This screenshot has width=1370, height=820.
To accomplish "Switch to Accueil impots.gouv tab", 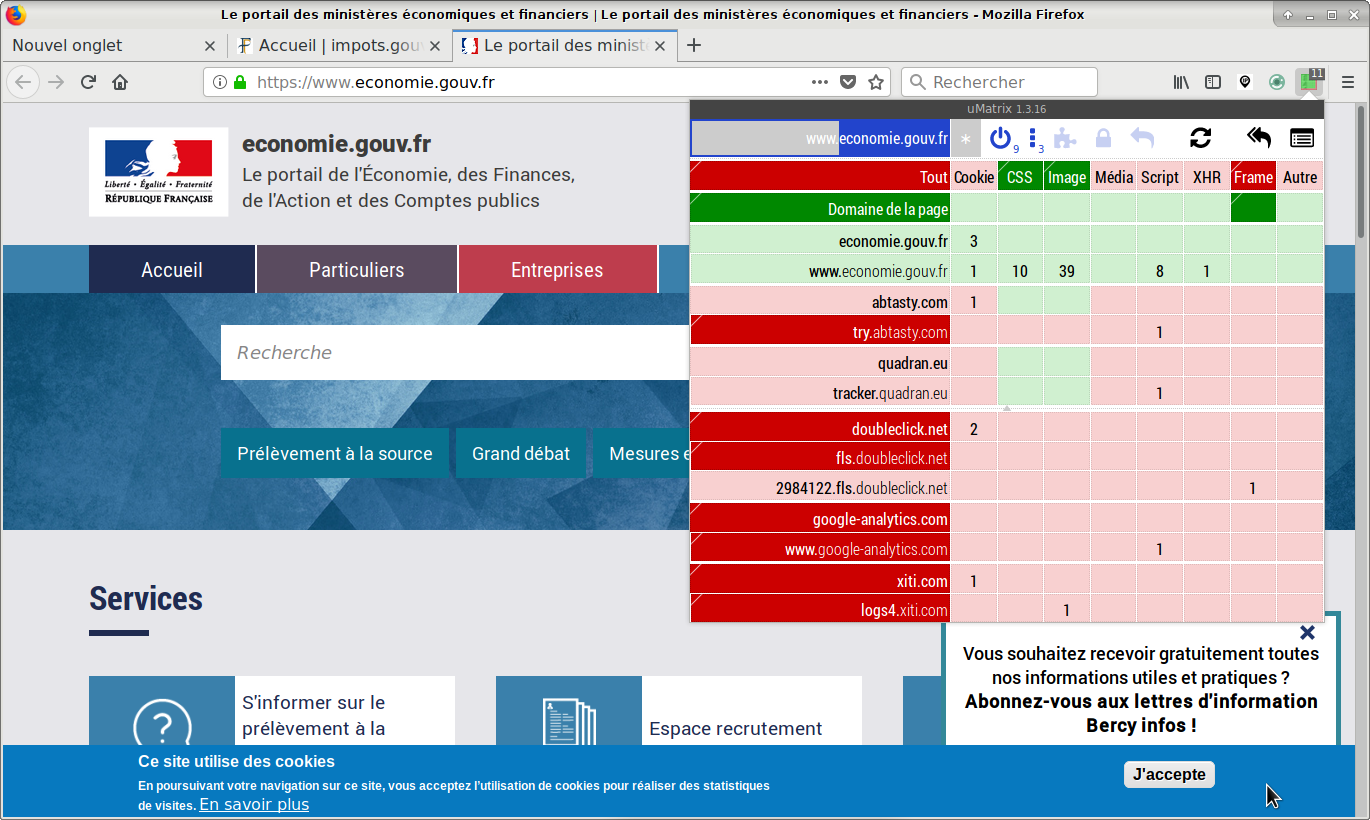I will [x=340, y=45].
